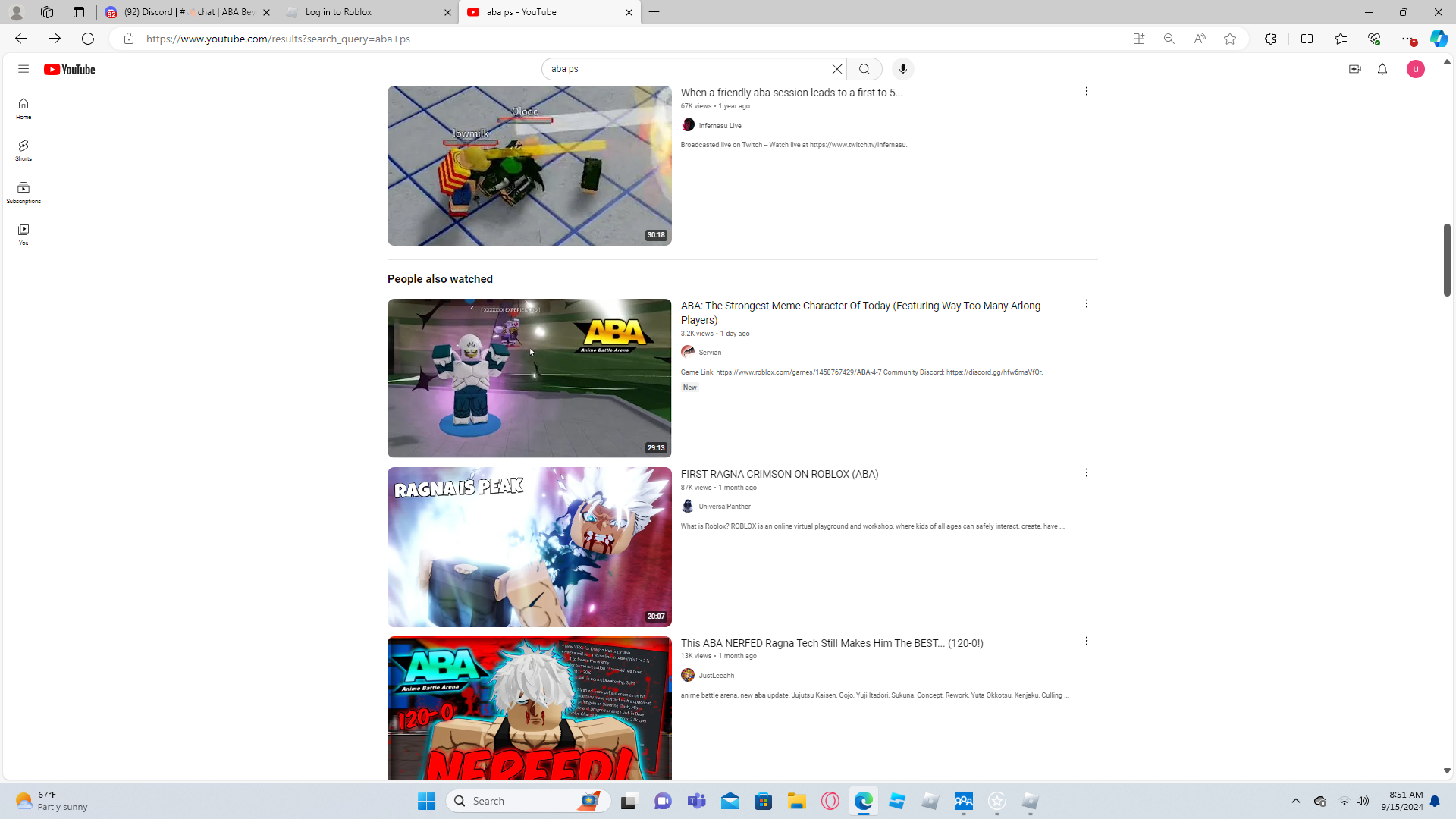Open new browser tab

coord(654,12)
